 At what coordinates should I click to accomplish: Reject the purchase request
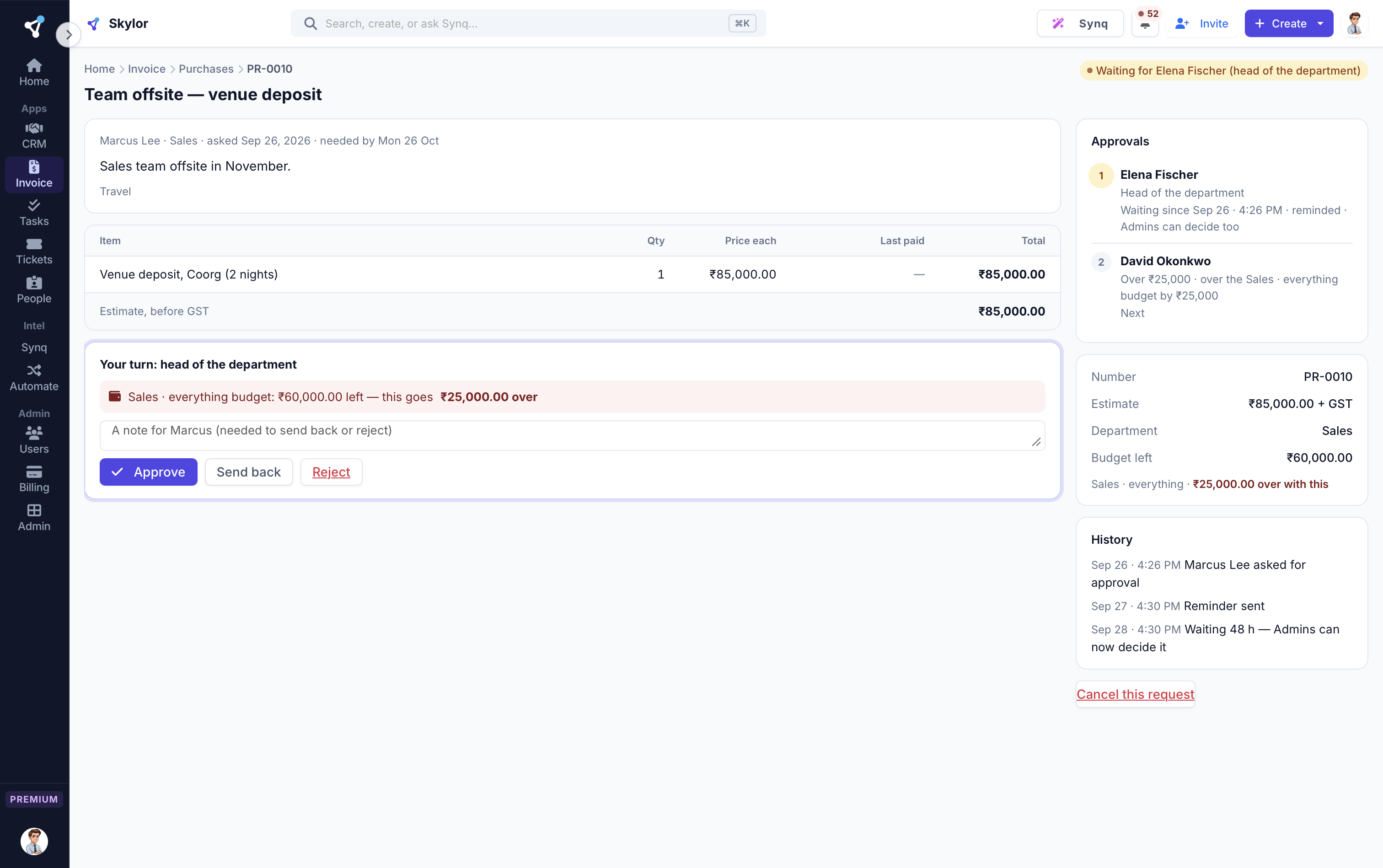331,472
